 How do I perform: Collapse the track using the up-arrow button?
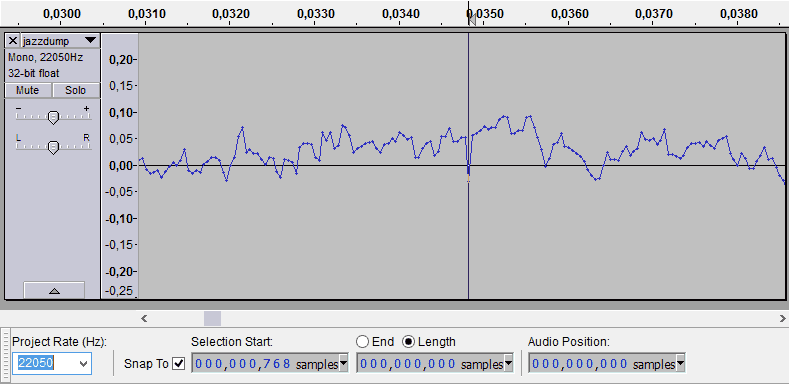coord(54,290)
